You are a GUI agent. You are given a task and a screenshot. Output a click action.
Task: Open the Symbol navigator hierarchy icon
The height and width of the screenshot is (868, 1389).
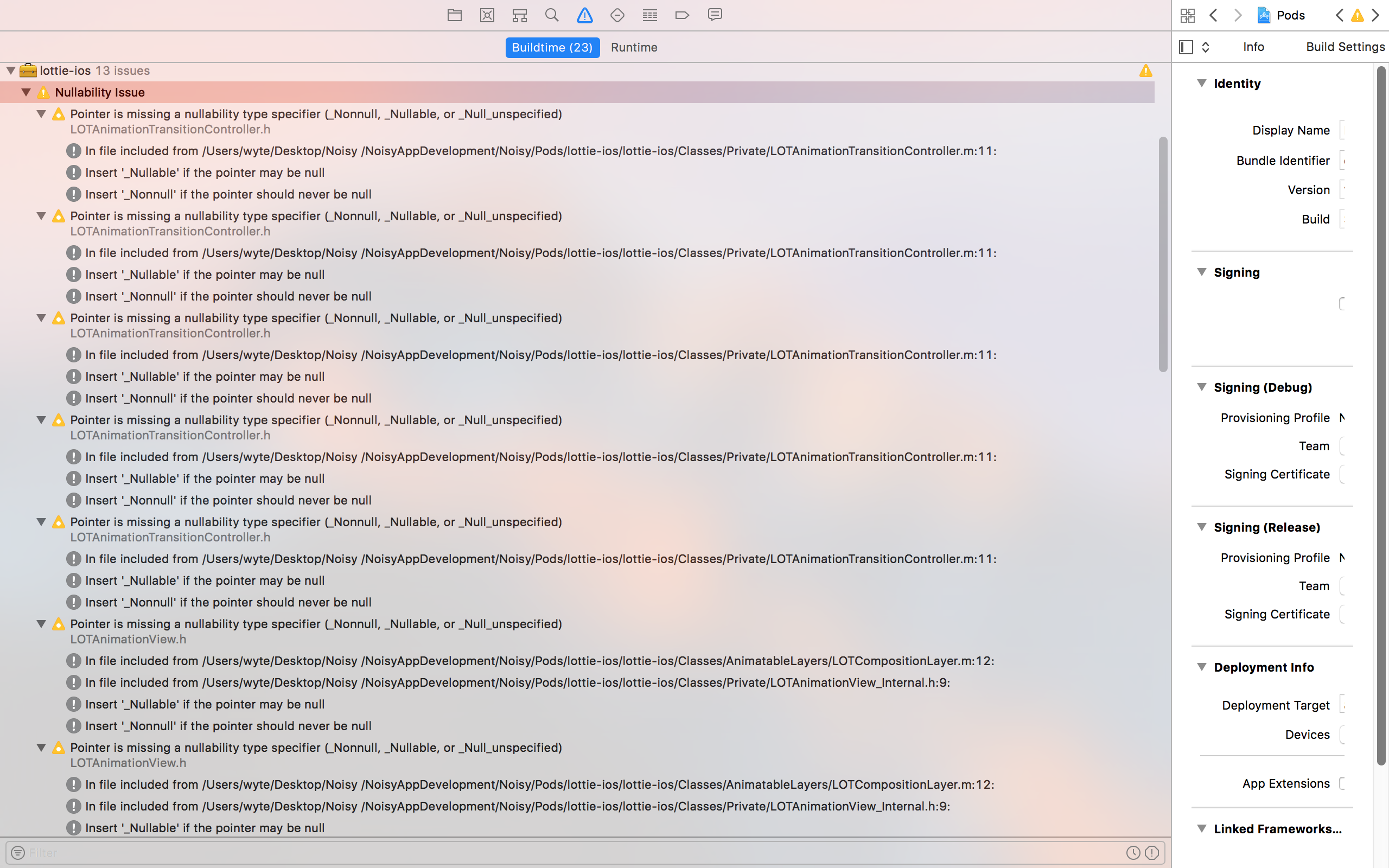(519, 15)
